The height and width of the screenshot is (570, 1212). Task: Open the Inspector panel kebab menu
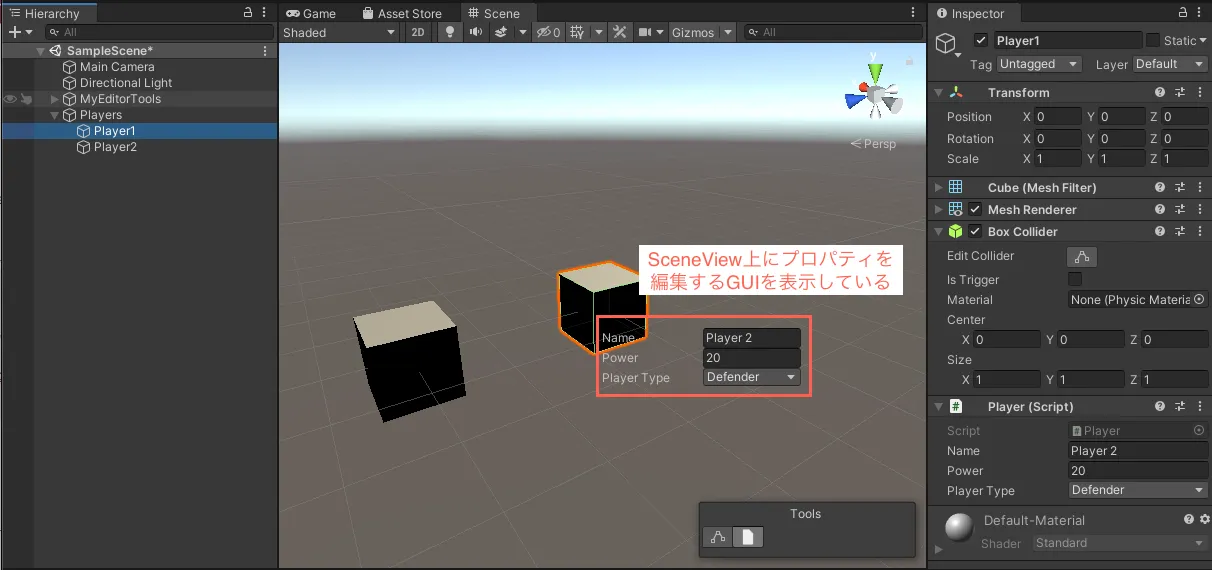pyautogui.click(x=1199, y=13)
